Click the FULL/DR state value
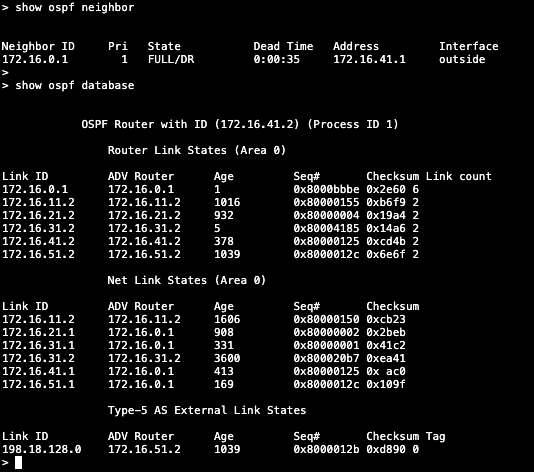 click(171, 59)
